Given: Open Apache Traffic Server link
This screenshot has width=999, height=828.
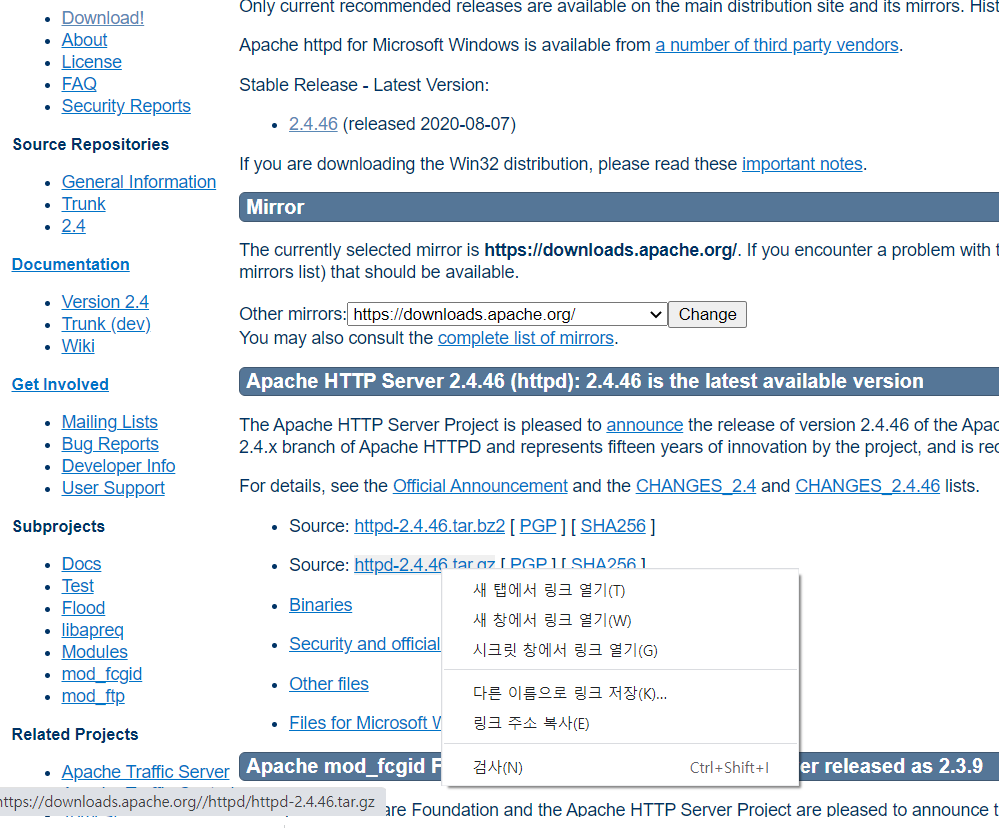Looking at the screenshot, I should point(145,772).
